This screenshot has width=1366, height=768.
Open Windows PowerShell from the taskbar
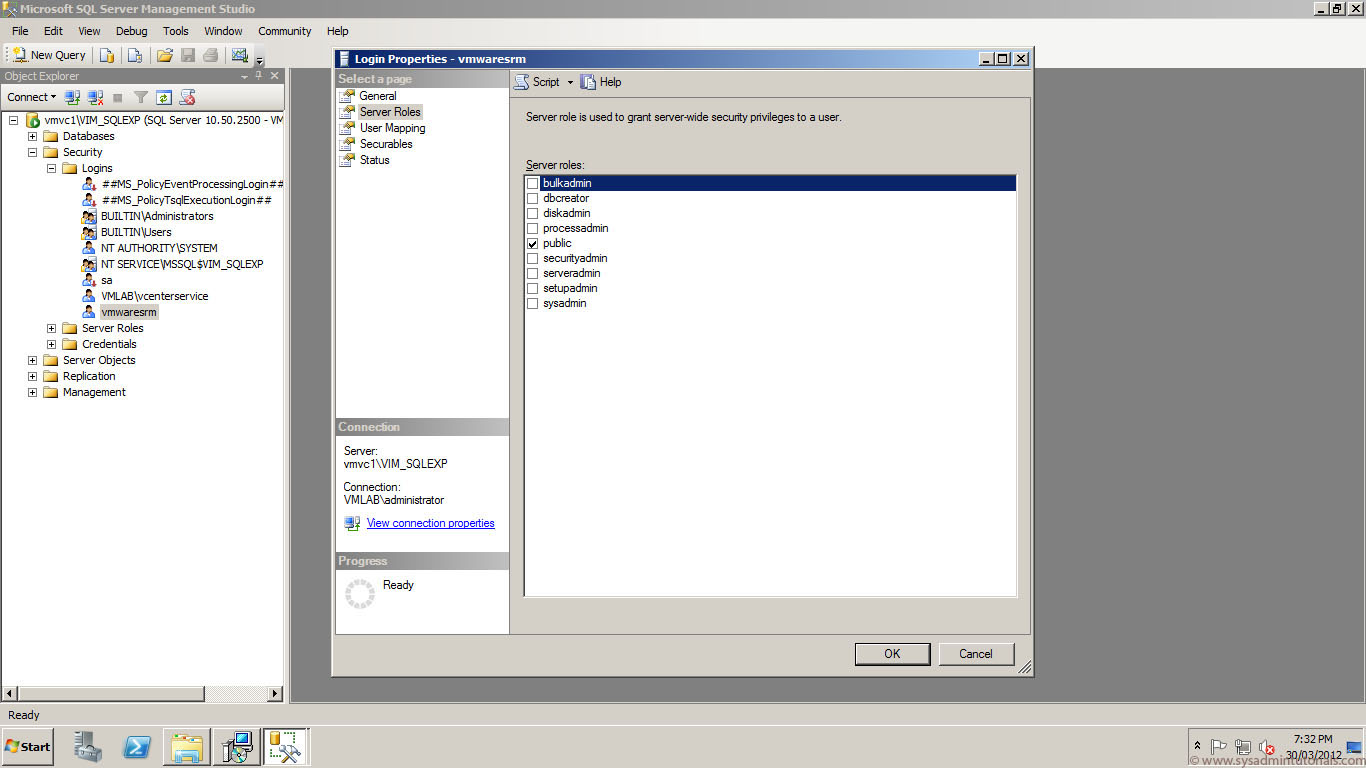click(137, 747)
